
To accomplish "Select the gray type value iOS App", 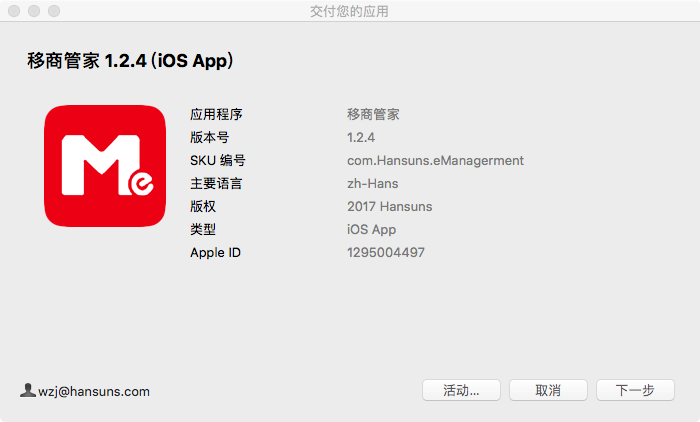I will coord(371,230).
